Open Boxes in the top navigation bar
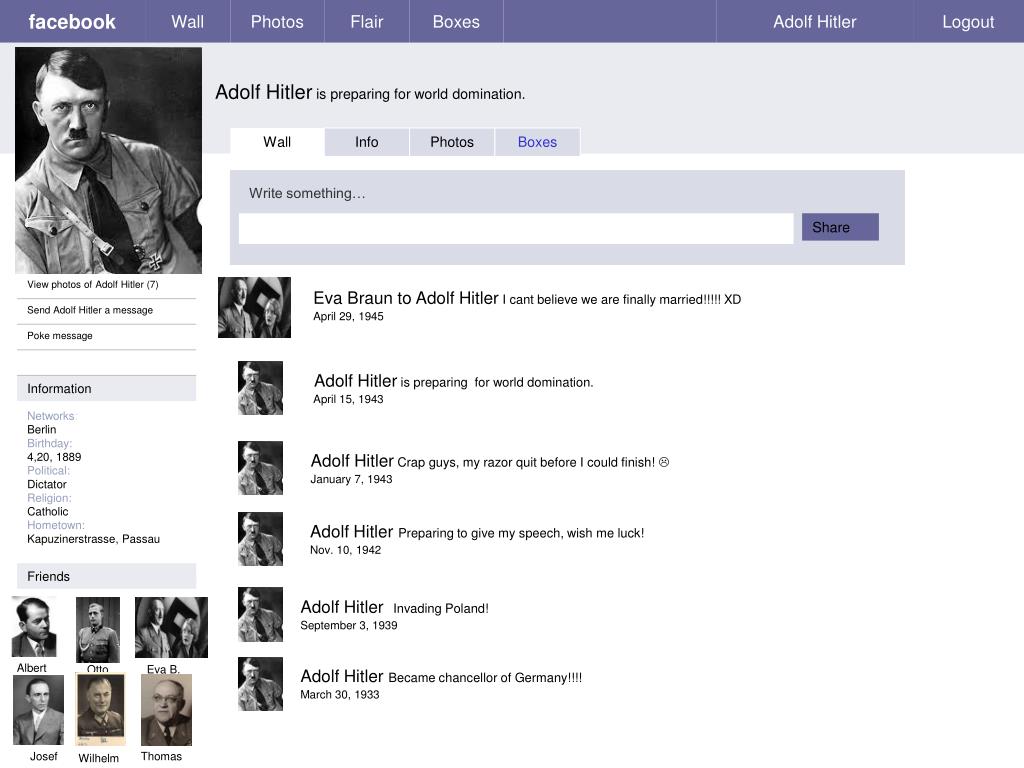This screenshot has width=1024, height=768. [x=456, y=22]
